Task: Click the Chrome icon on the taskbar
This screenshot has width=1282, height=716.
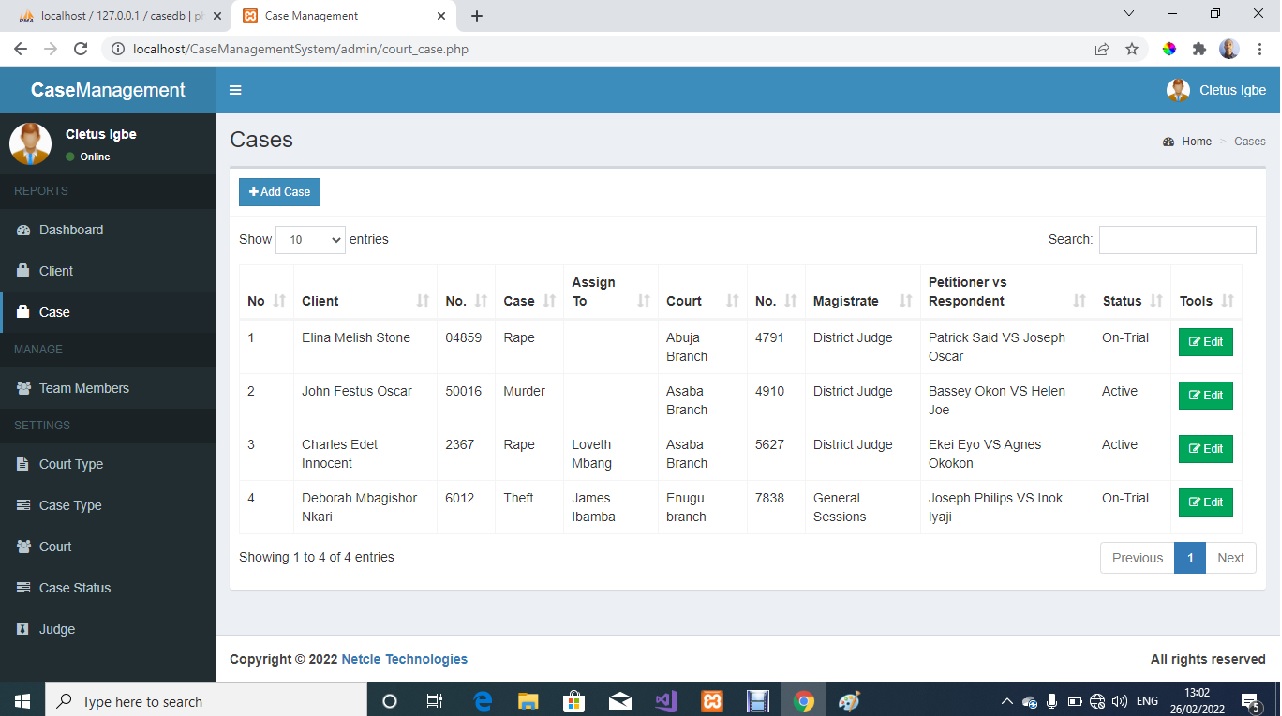Action: [x=804, y=700]
